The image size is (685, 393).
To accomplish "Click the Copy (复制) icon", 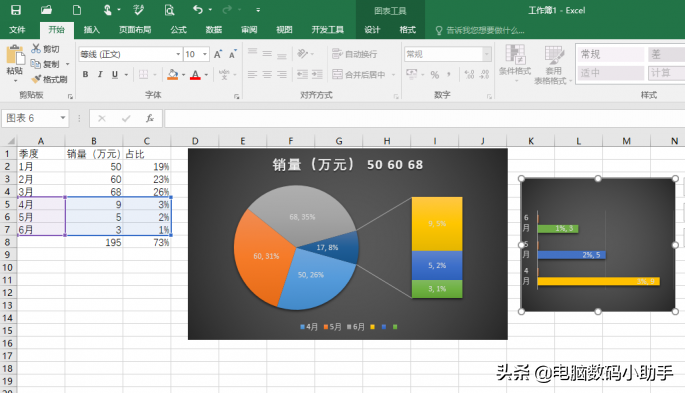I will (35, 64).
